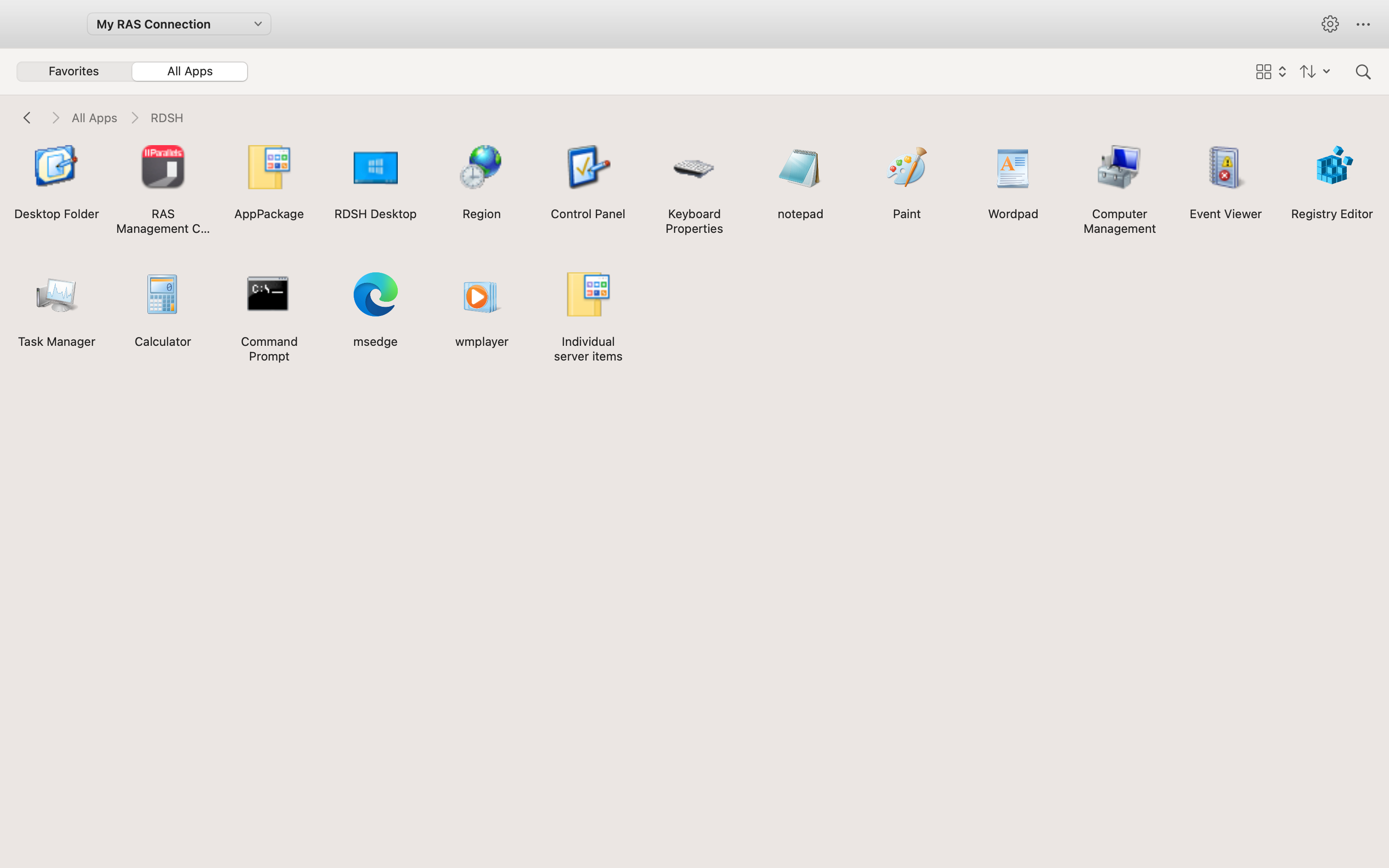Open the sort order dropdown
The height and width of the screenshot is (868, 1389).
(1315, 72)
